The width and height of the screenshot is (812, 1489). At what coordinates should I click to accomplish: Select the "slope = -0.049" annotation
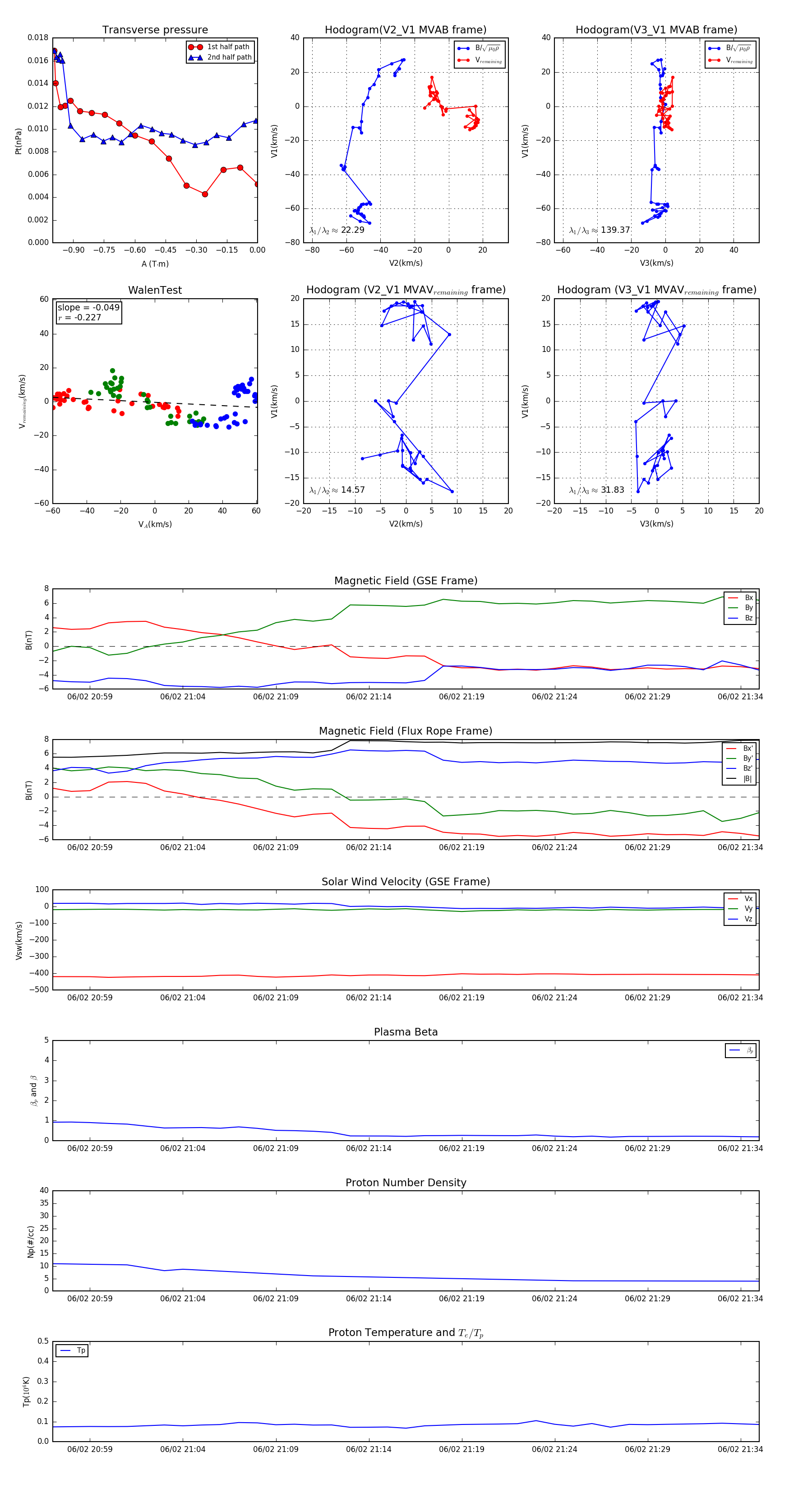point(88,308)
